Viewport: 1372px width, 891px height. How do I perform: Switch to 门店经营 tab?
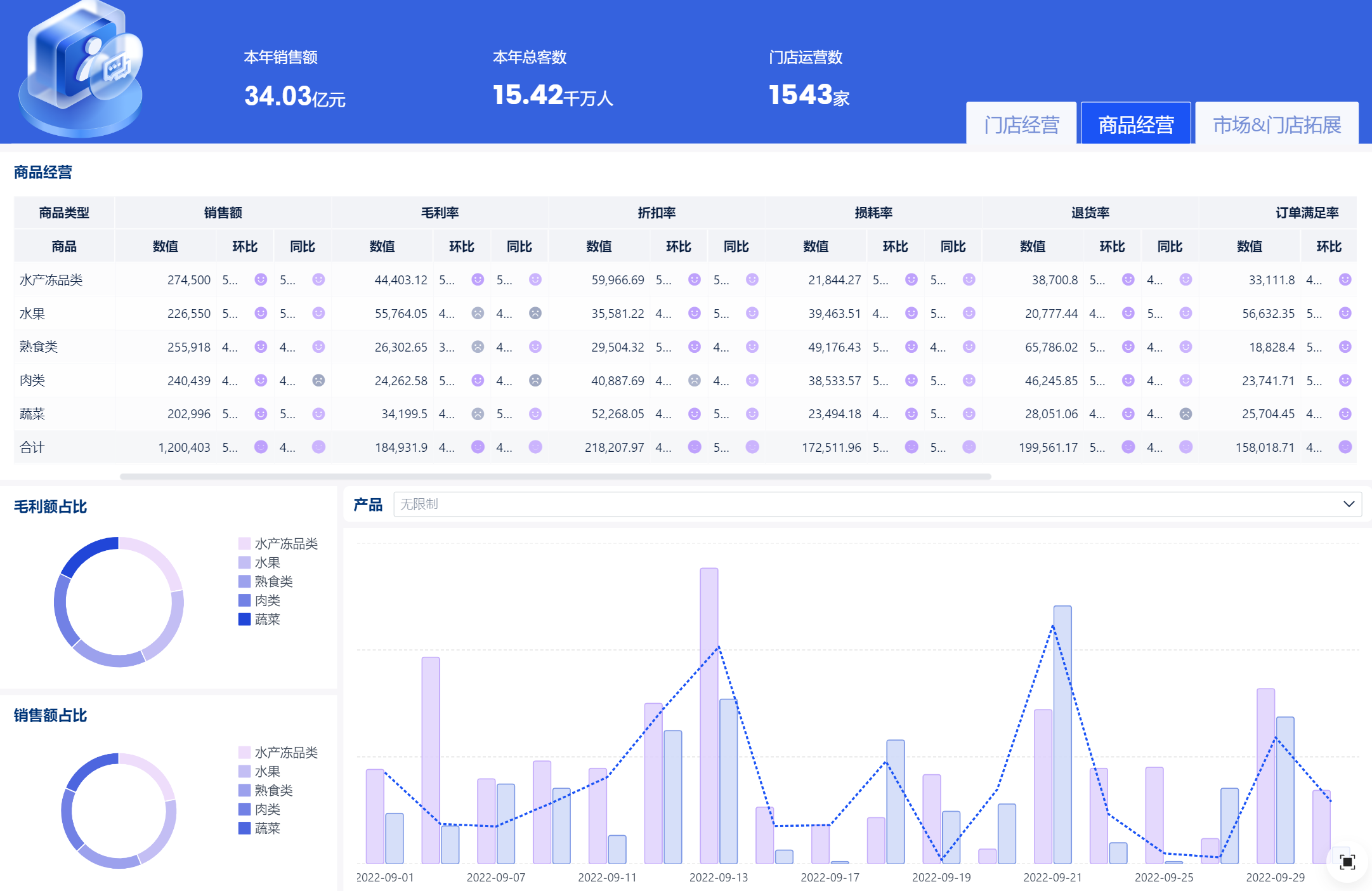1021,124
